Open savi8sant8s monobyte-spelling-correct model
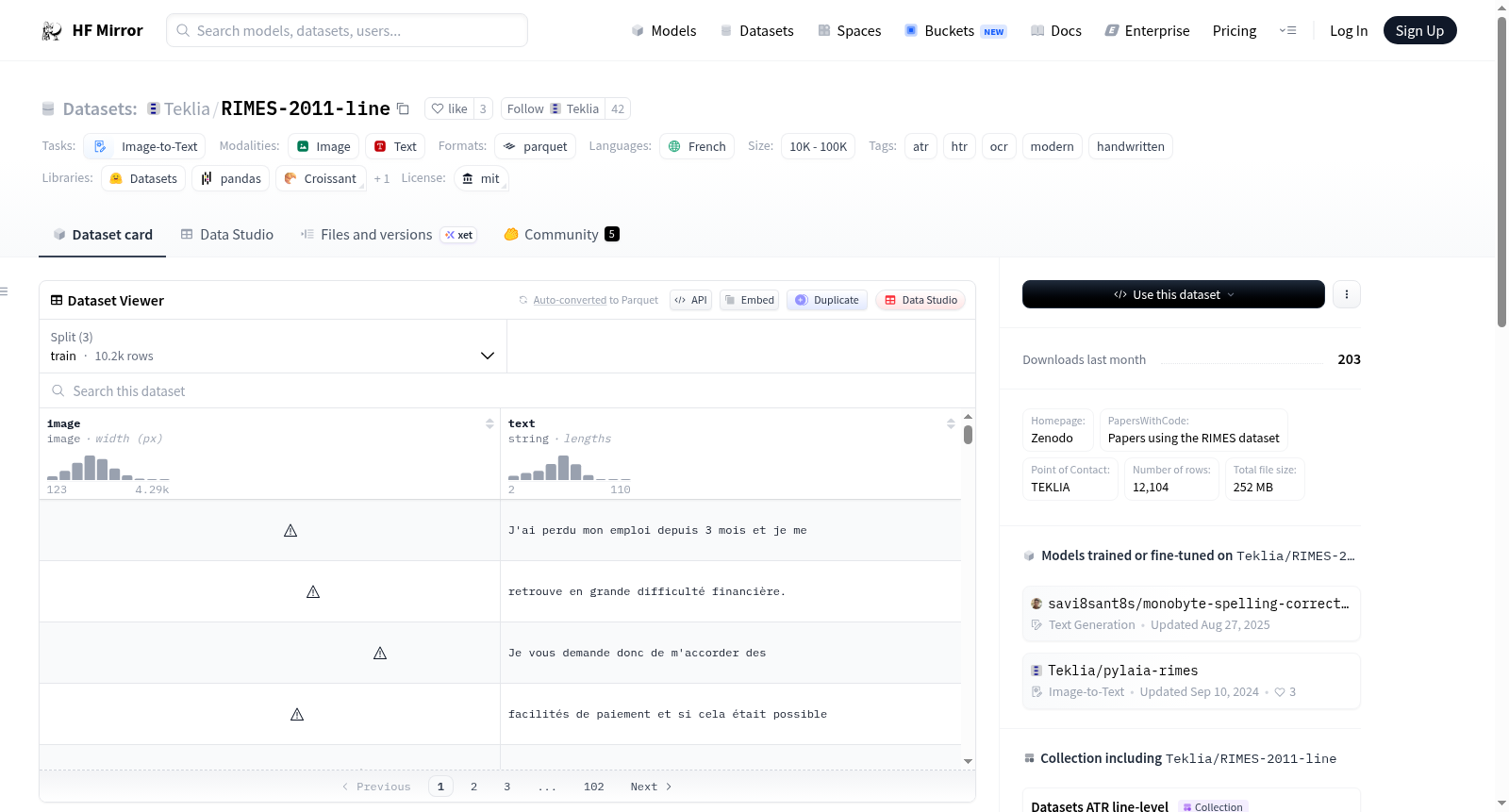The height and width of the screenshot is (812, 1509). 1191,613
